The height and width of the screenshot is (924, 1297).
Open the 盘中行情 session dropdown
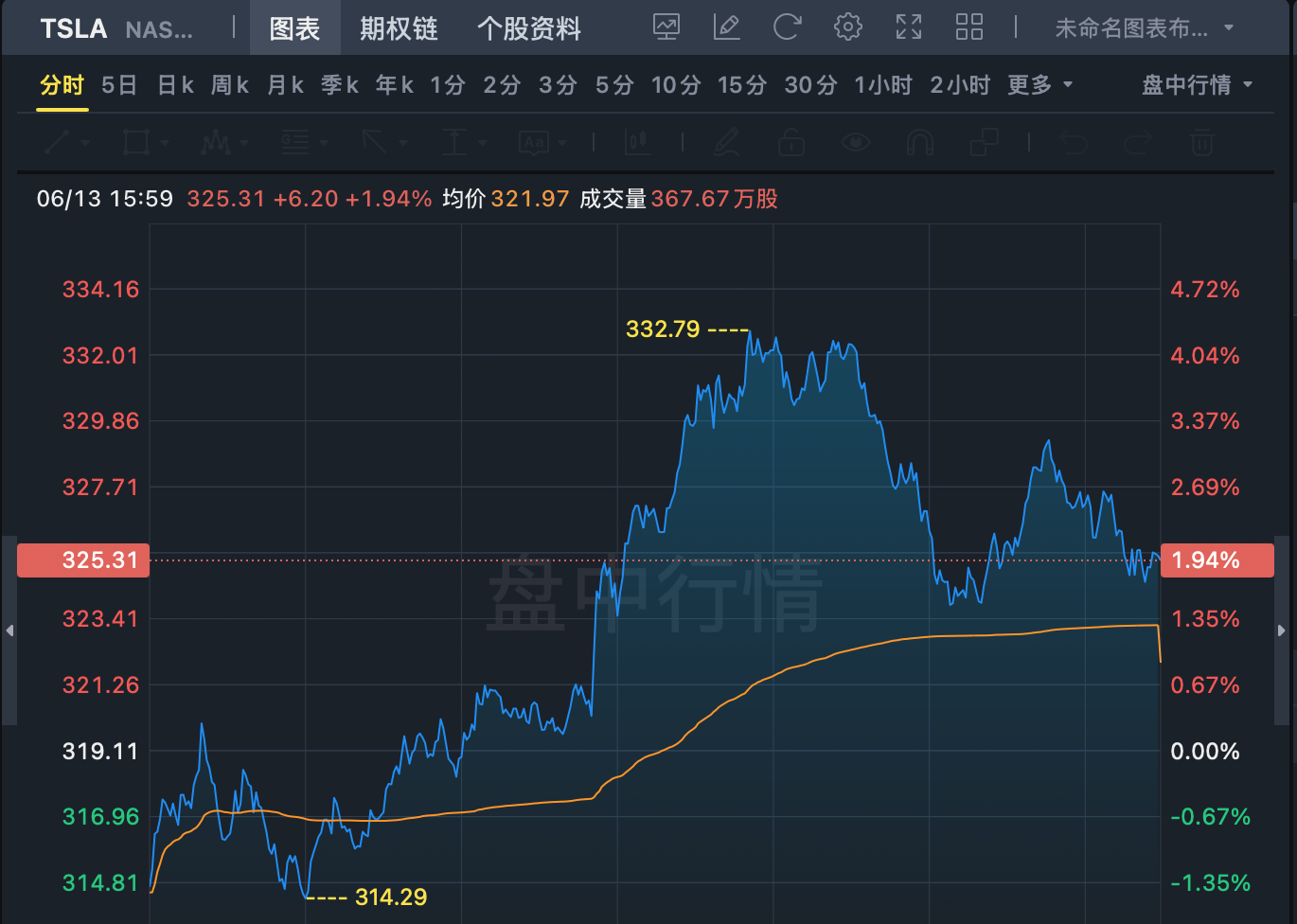1197,85
